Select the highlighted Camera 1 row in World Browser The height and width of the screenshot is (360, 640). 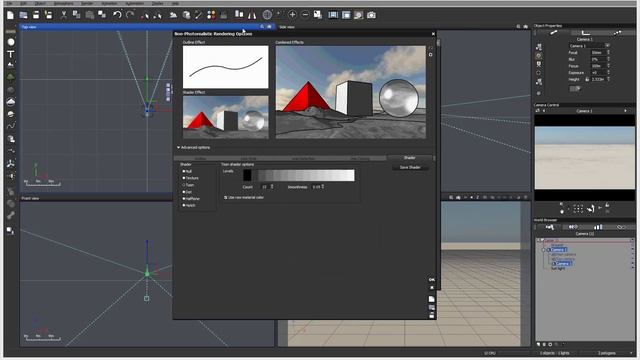(x=558, y=249)
